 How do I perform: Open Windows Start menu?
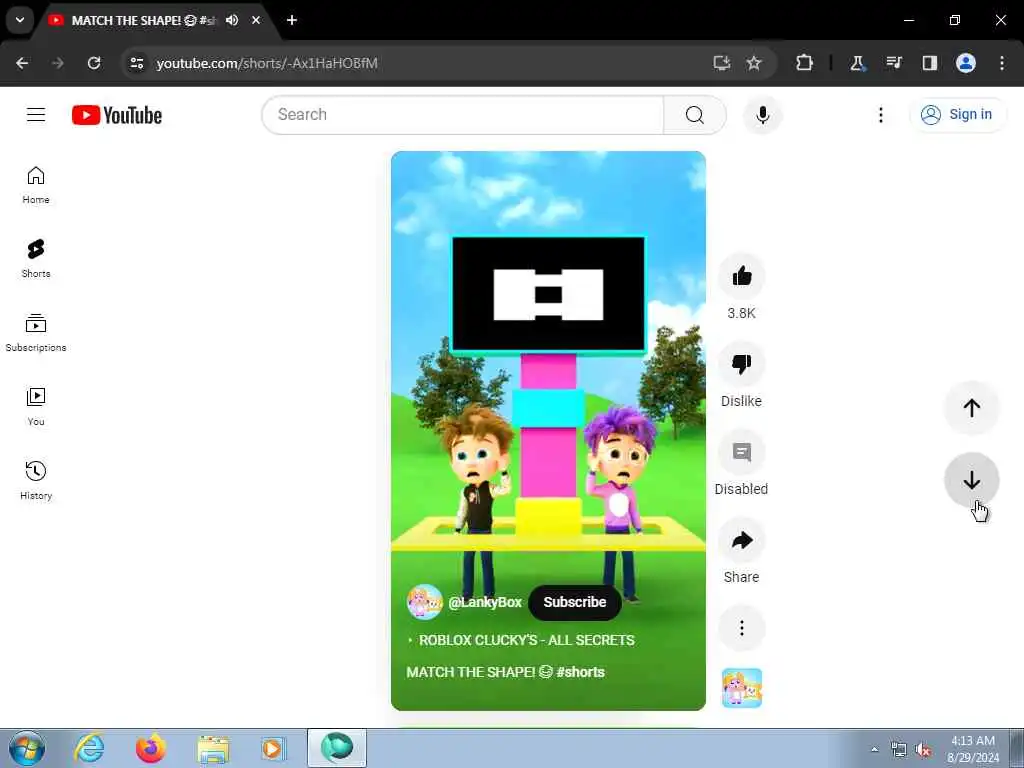[27, 748]
